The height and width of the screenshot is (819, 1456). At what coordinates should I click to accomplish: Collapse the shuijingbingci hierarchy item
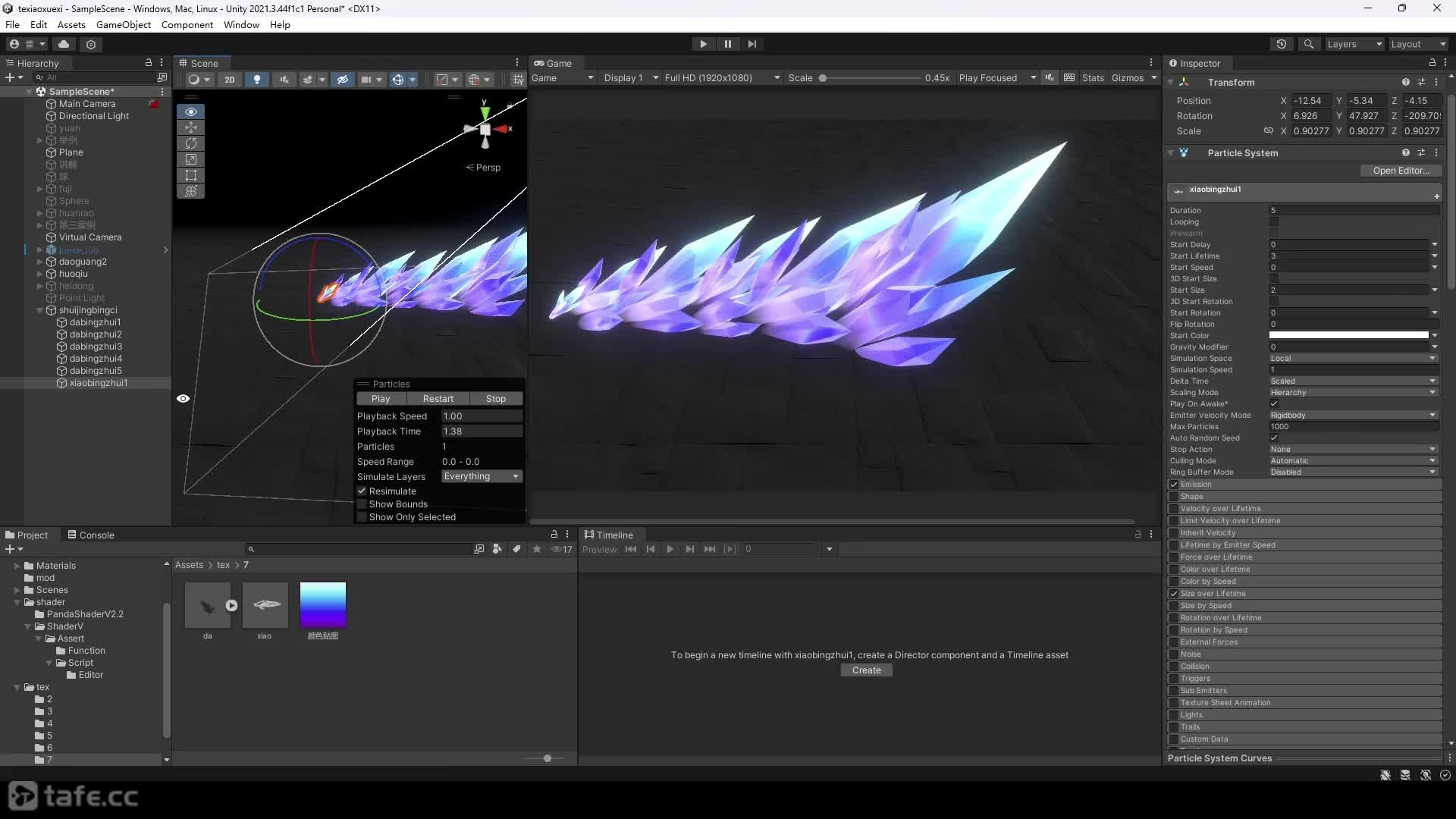tap(40, 310)
